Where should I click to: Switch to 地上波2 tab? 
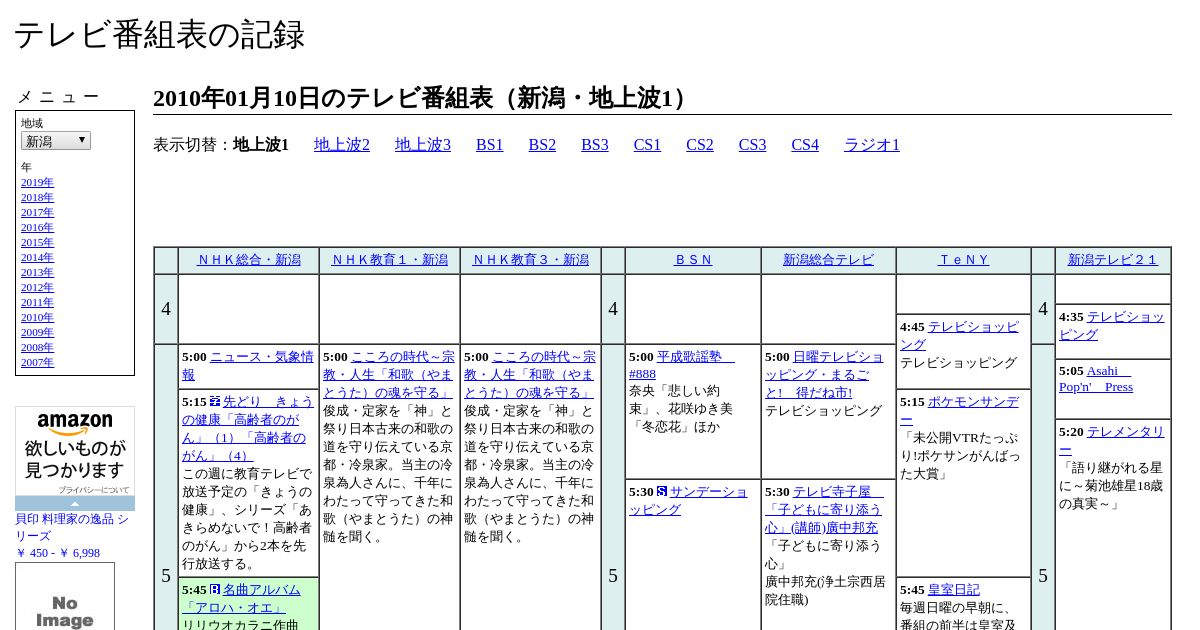[x=342, y=145]
